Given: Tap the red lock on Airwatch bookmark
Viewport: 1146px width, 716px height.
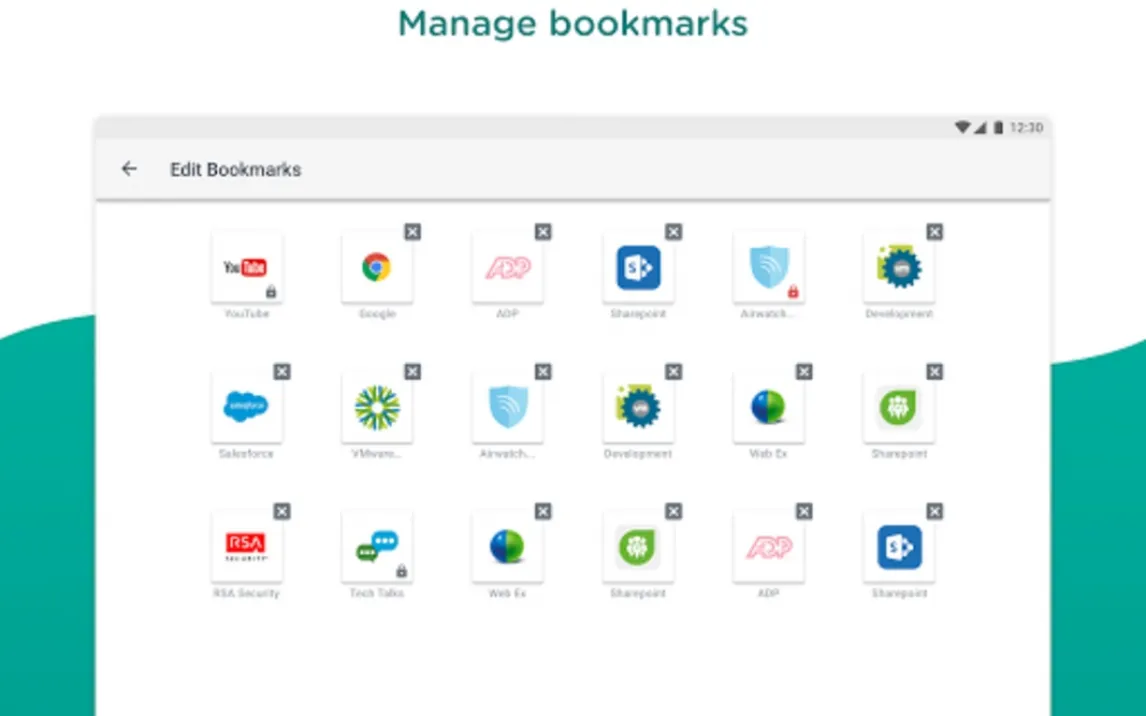Looking at the screenshot, I should point(792,292).
